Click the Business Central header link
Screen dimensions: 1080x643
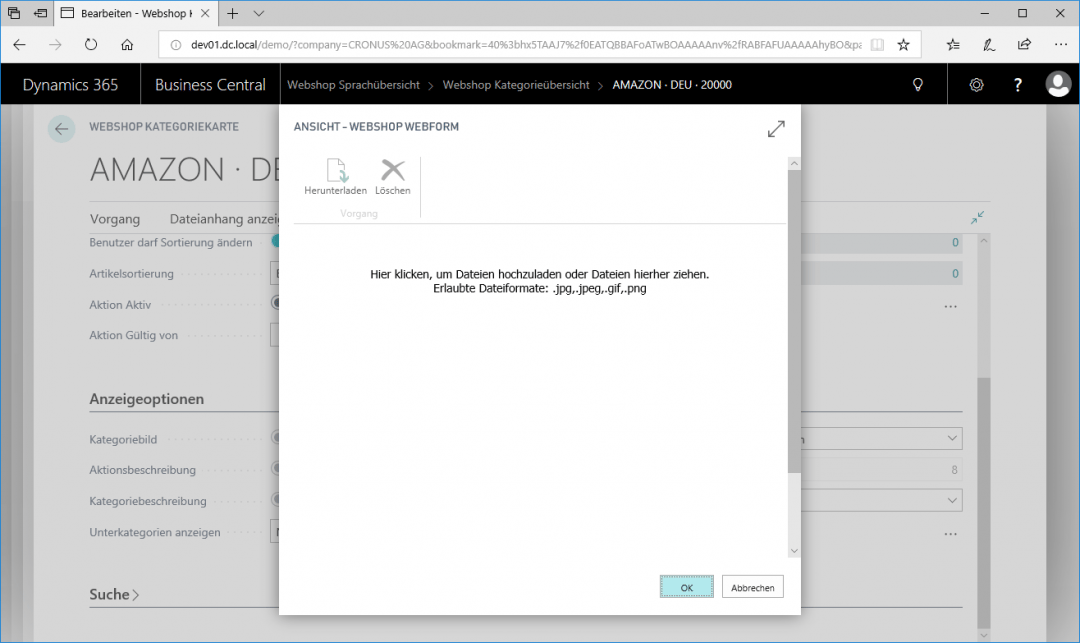210,85
